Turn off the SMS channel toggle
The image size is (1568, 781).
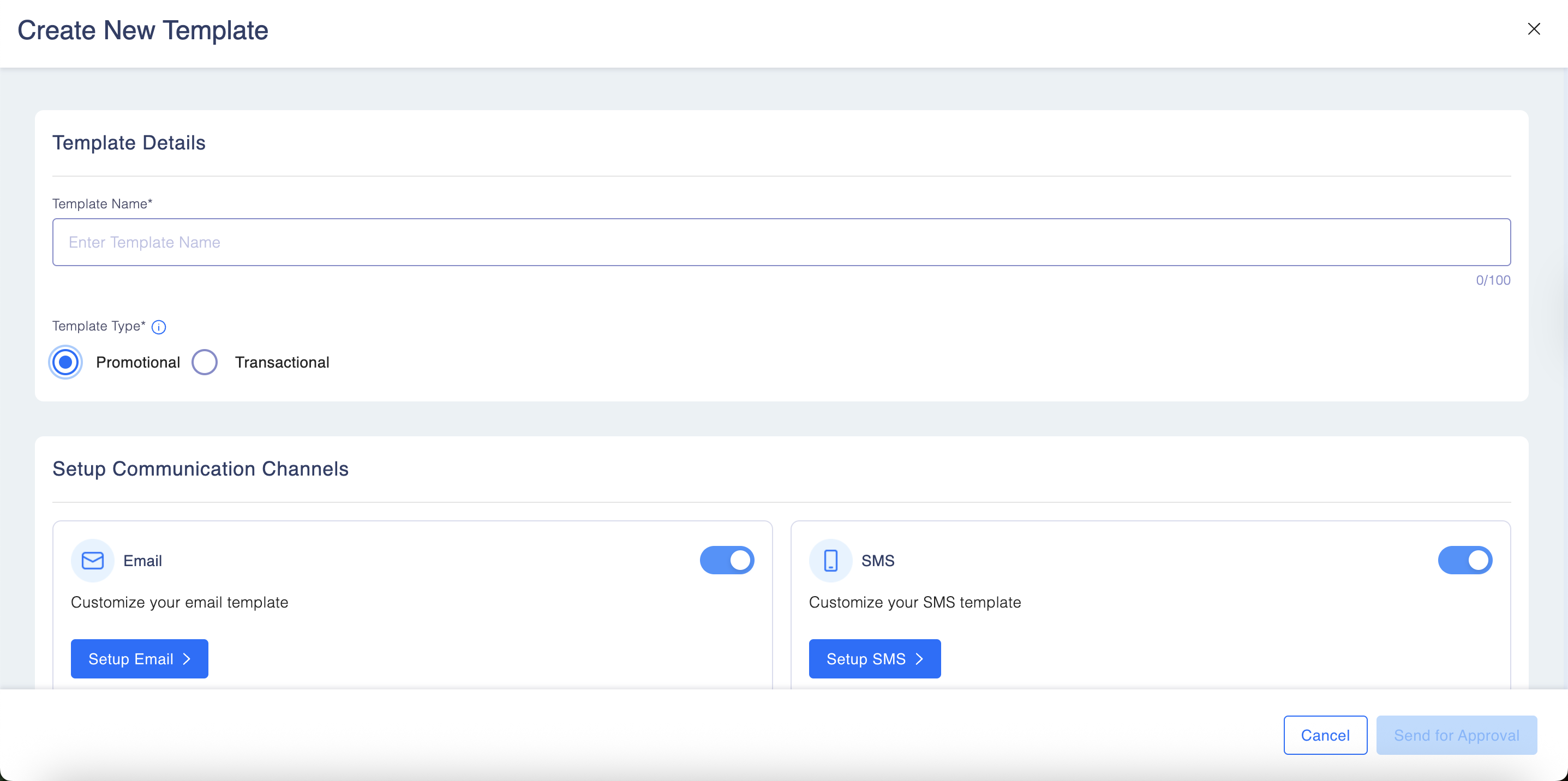(x=1464, y=560)
